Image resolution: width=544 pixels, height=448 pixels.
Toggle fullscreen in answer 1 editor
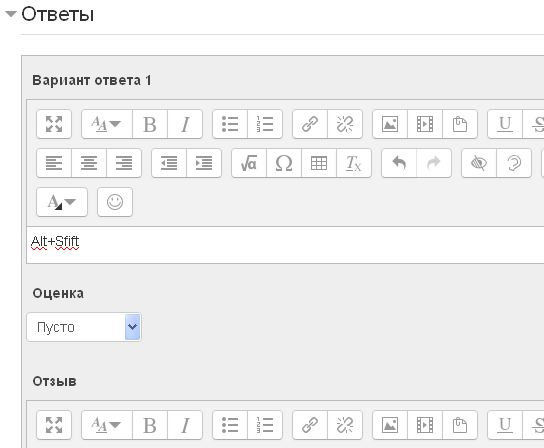coord(54,124)
